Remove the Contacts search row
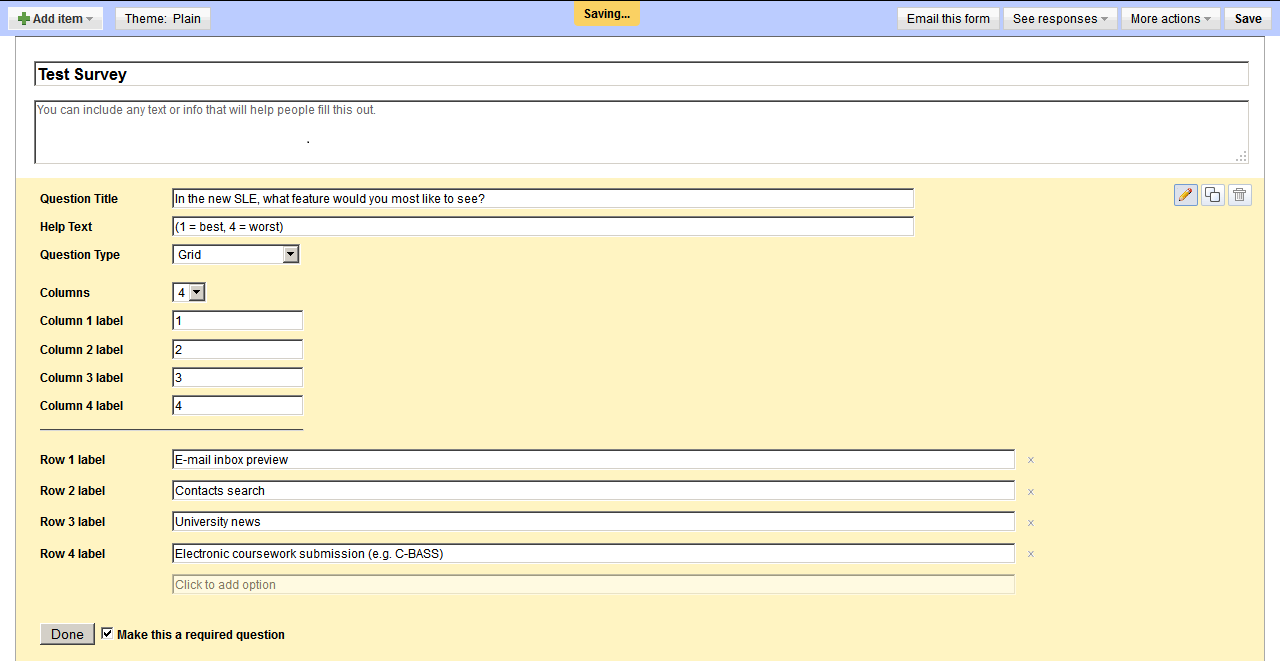 coord(1031,491)
